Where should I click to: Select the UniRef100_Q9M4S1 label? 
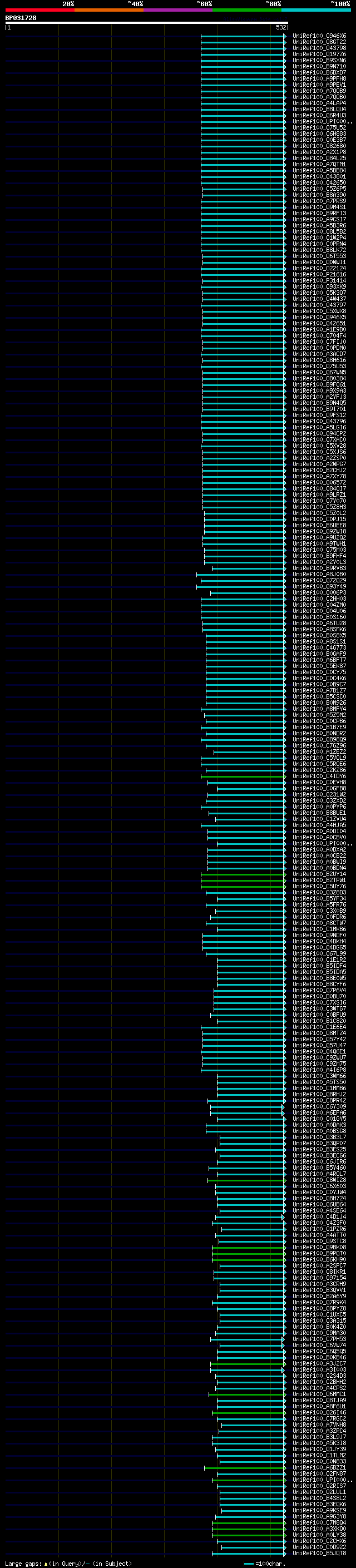pyautogui.click(x=319, y=207)
